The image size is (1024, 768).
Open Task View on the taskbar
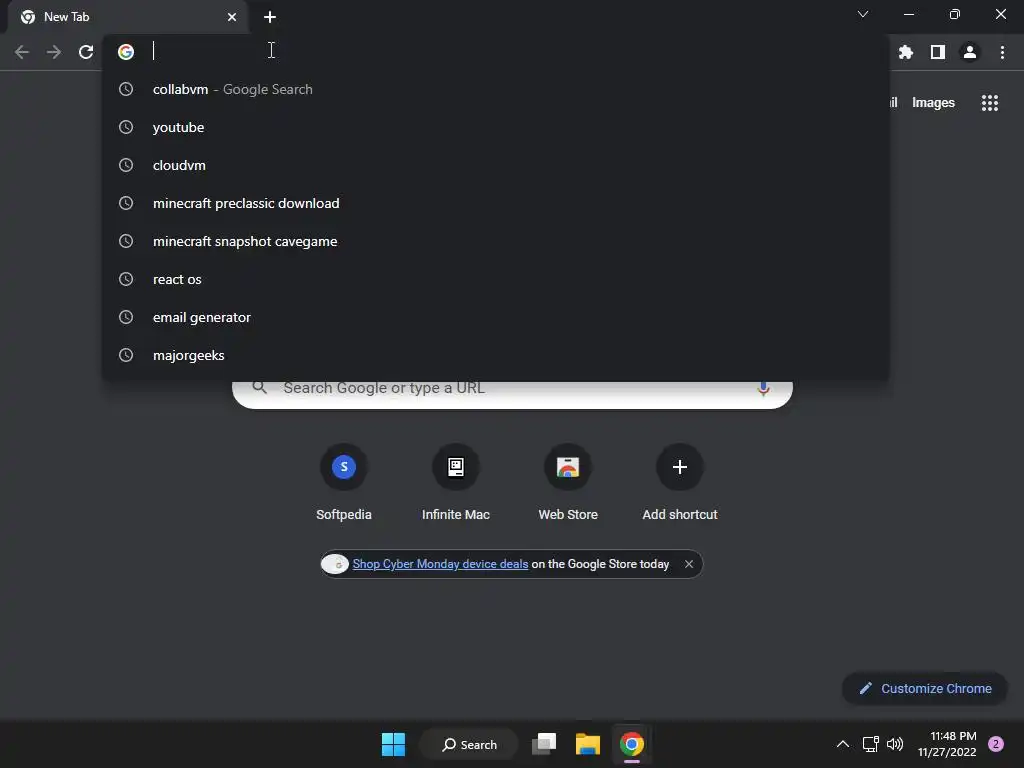click(544, 744)
